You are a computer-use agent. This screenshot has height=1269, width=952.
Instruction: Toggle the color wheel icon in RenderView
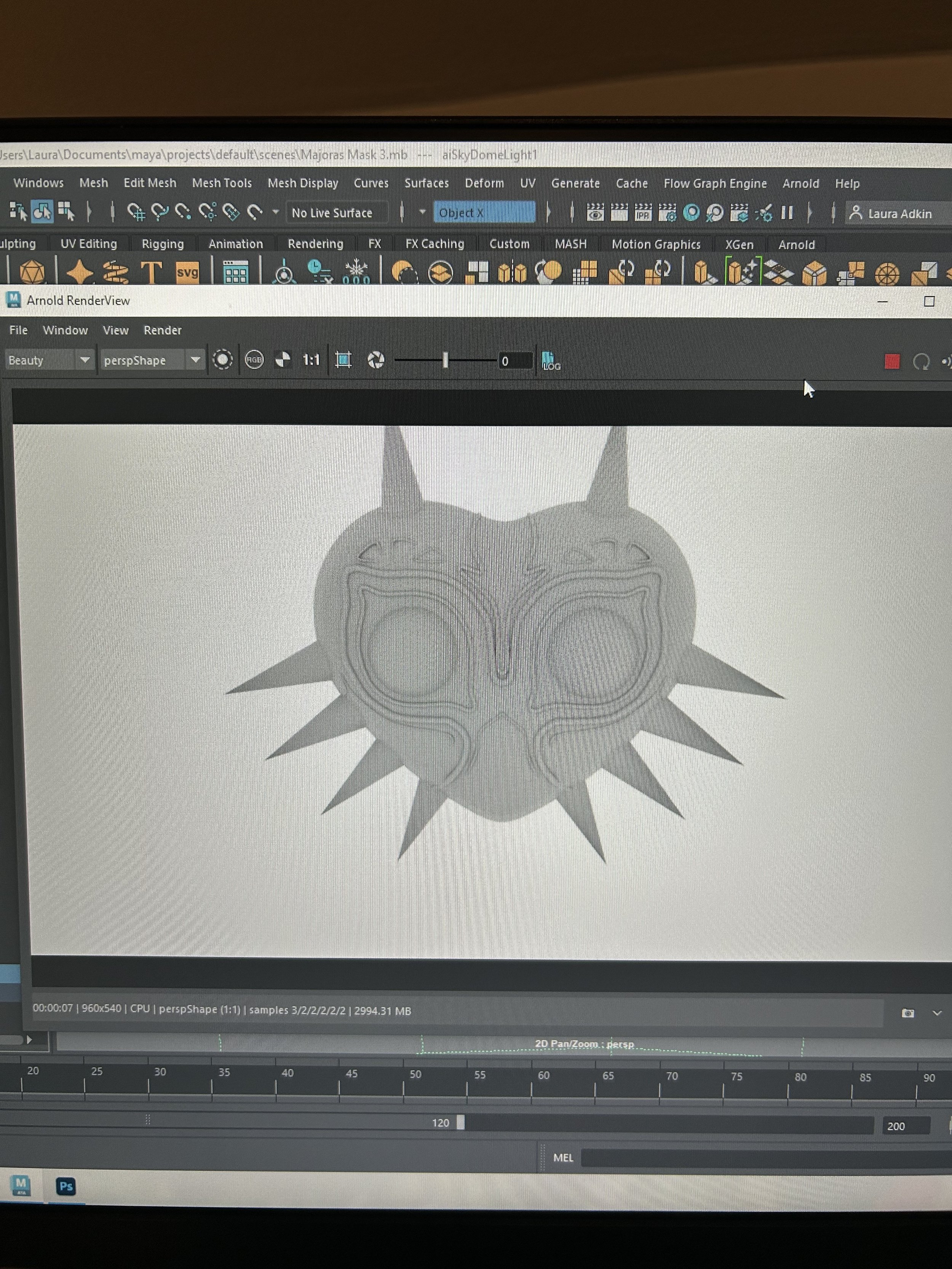pyautogui.click(x=375, y=360)
